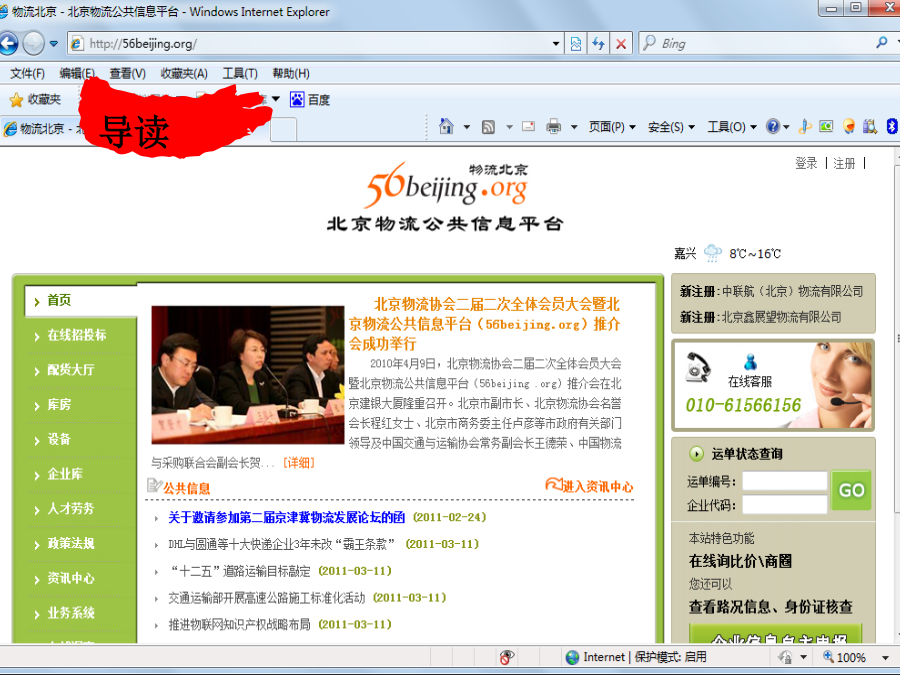Expand the RSS feeds dropdown arrow
The width and height of the screenshot is (900, 675).
click(509, 127)
